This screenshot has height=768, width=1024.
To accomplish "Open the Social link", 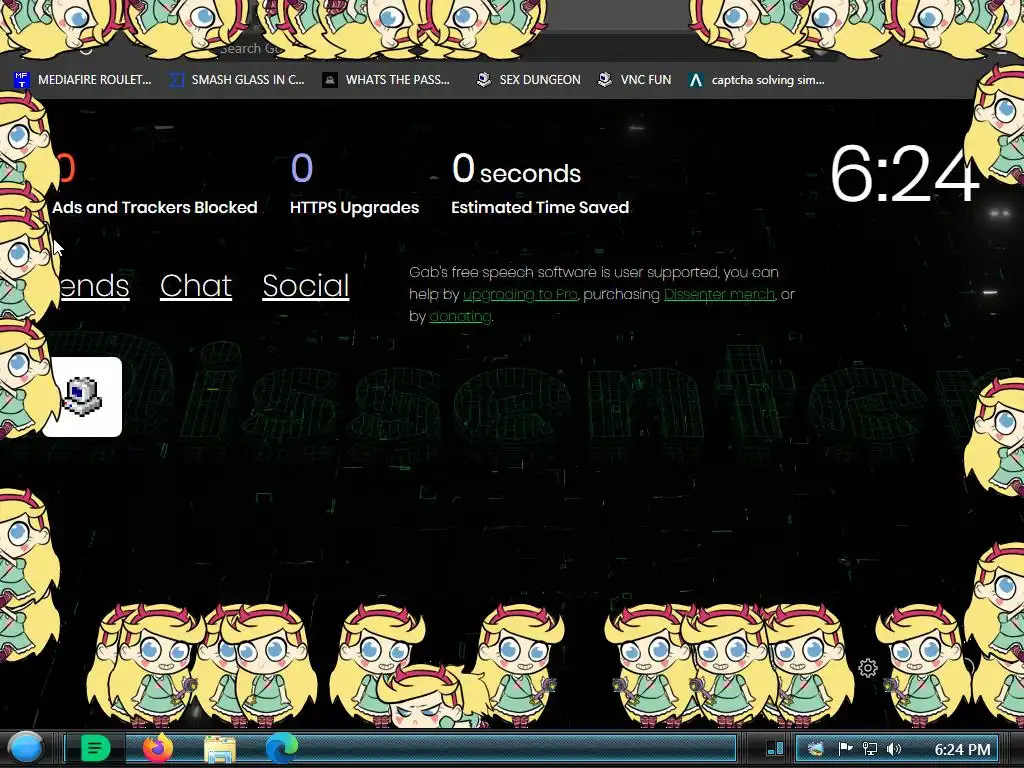I will (306, 285).
